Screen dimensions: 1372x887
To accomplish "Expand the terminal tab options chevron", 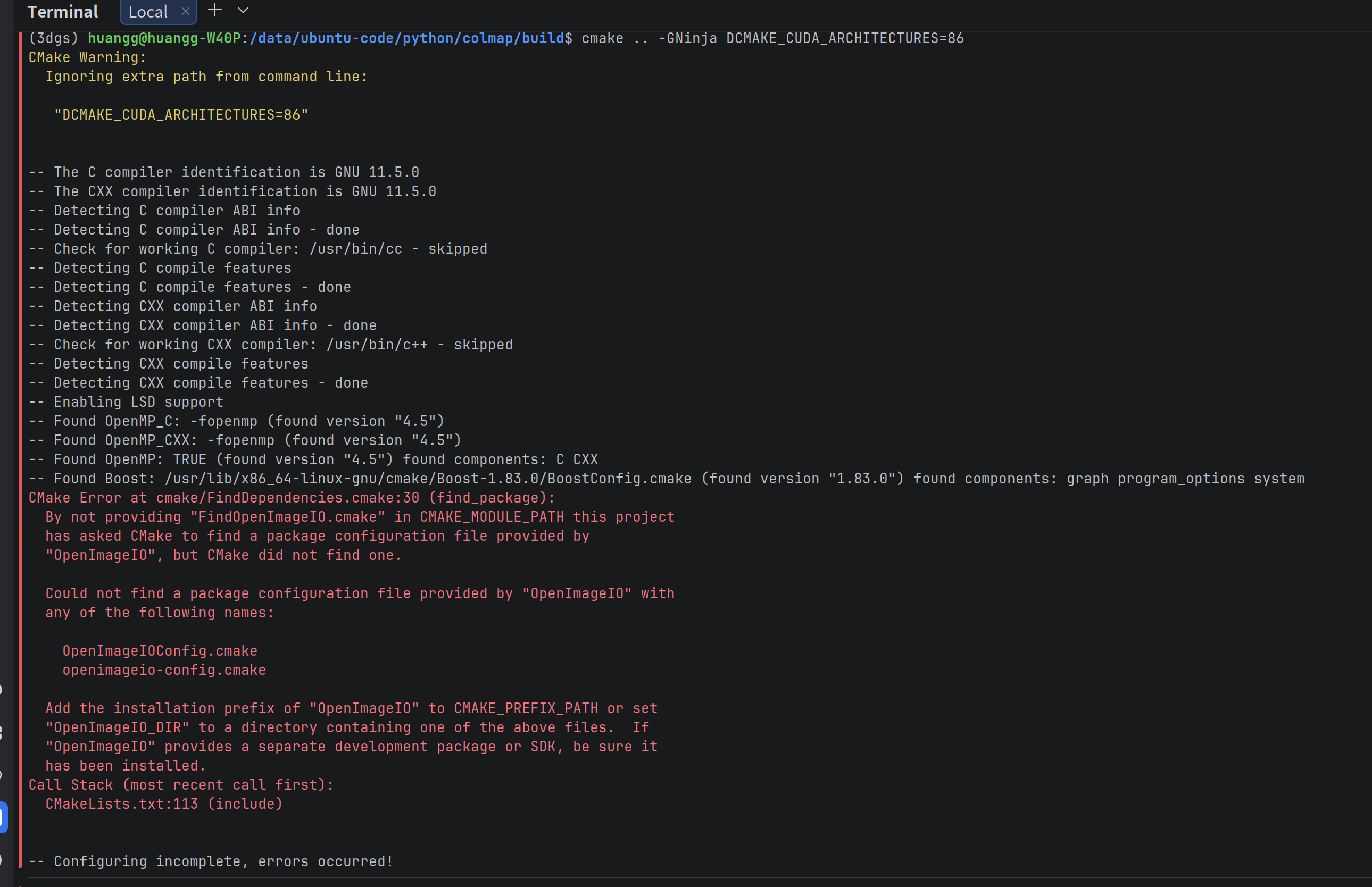I will pyautogui.click(x=243, y=10).
